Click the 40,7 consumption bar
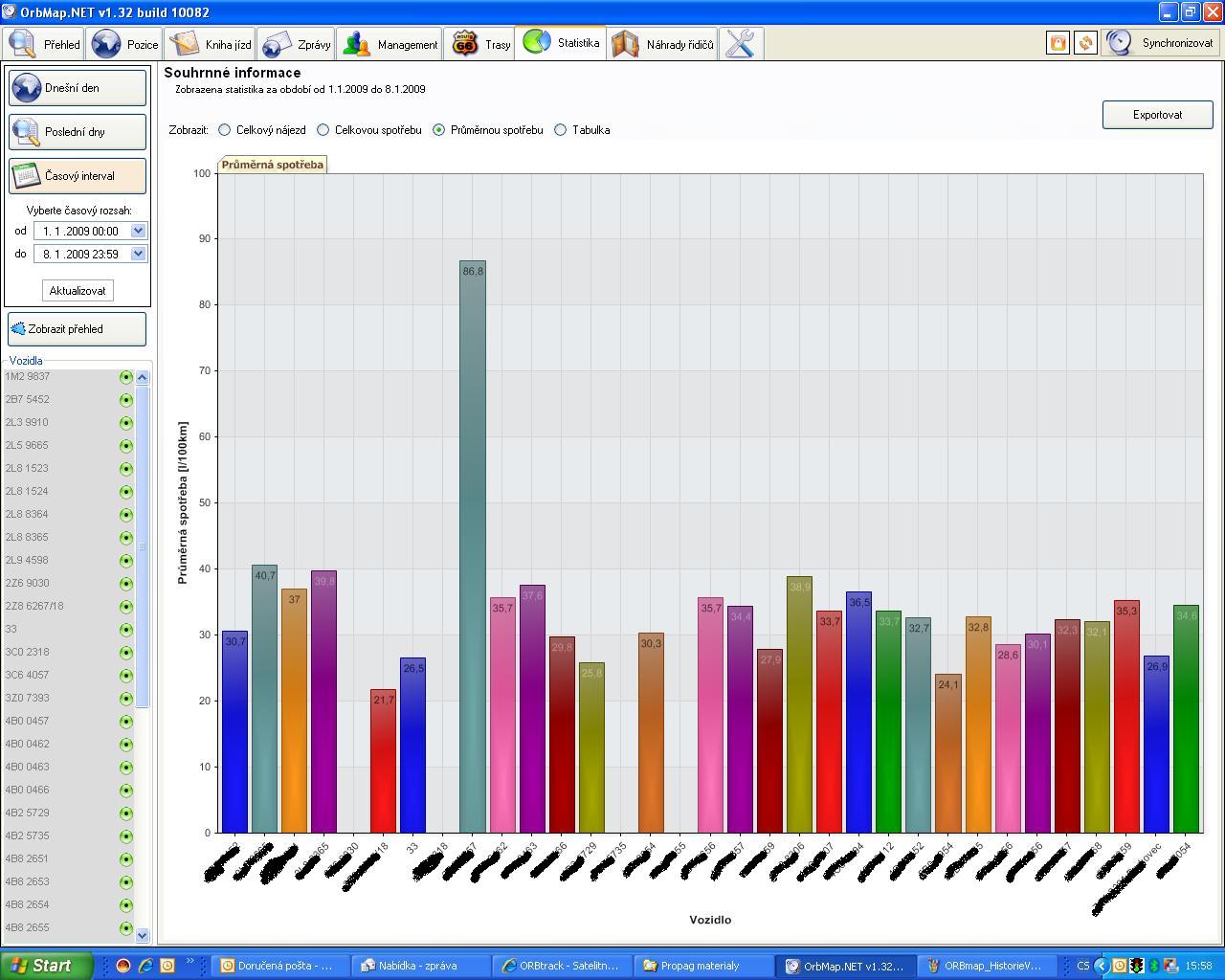This screenshot has height=980, width=1225. [x=265, y=699]
